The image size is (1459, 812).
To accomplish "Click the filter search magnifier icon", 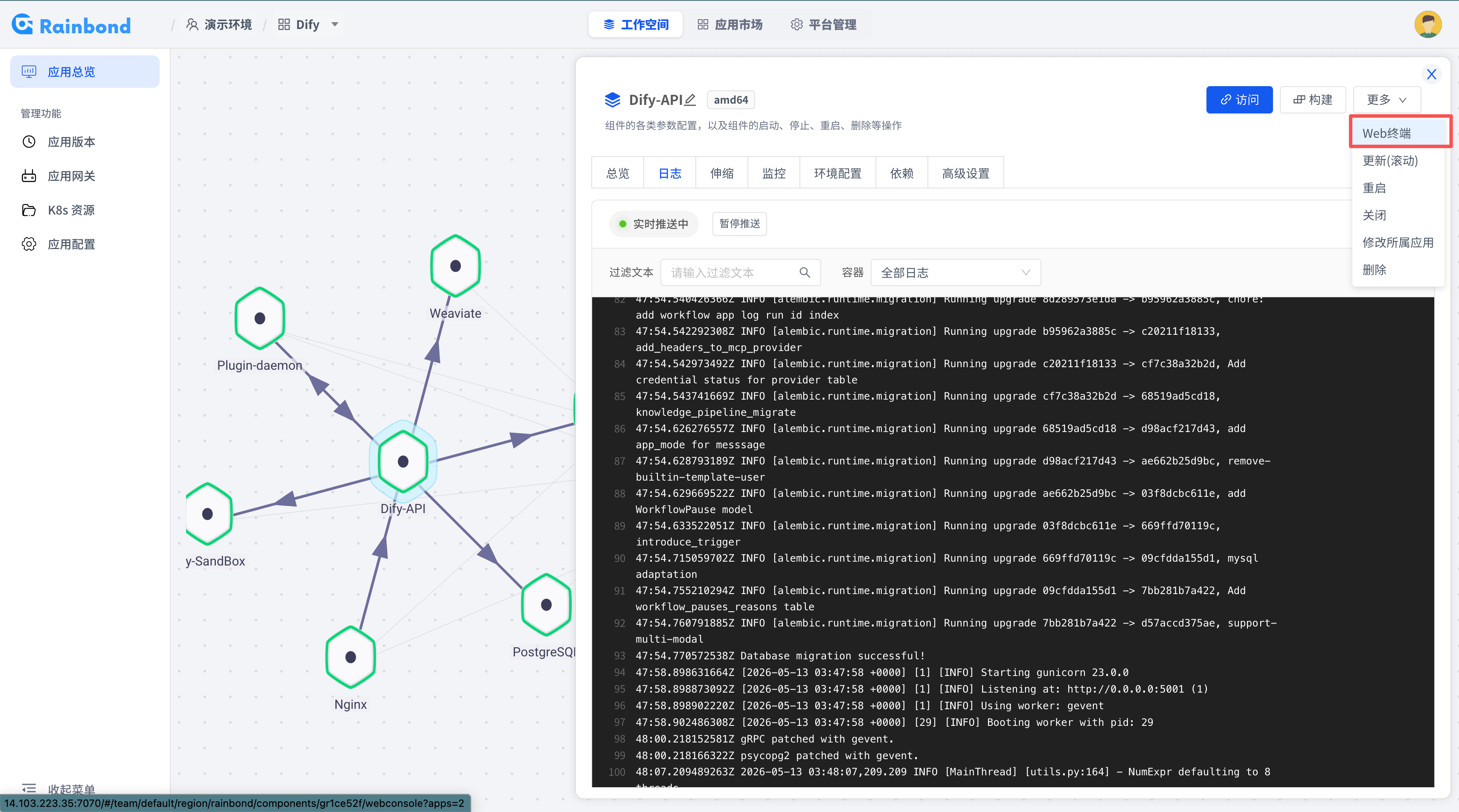I will [x=805, y=273].
